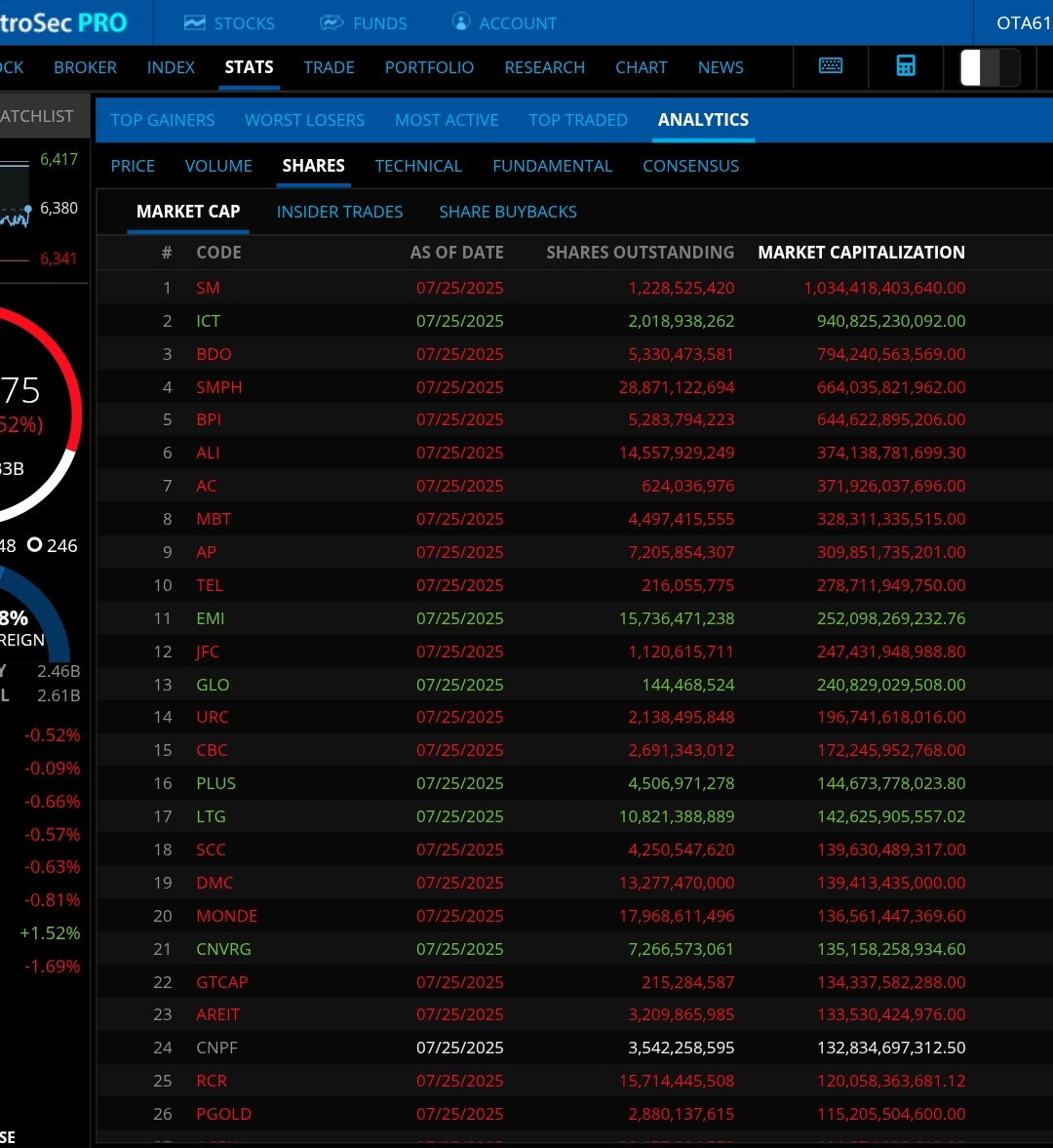Click stock code MBT
1053x1148 pixels.
point(214,519)
